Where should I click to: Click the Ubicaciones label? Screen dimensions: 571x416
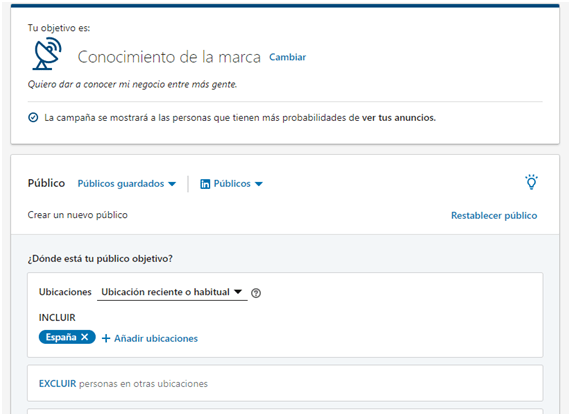click(x=65, y=292)
